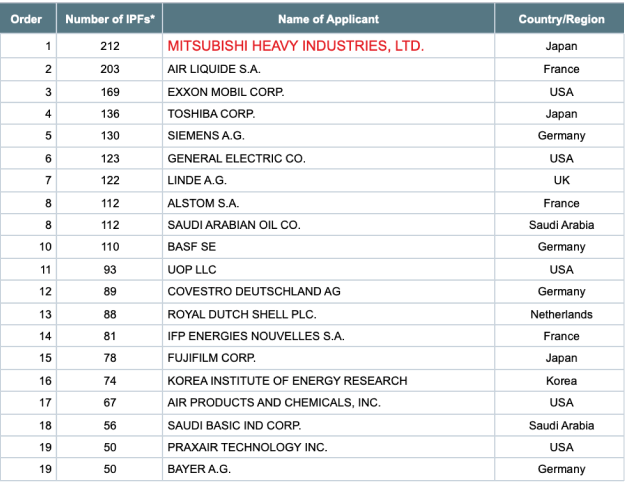Click order number 10 in BASF row
Viewport: 625px width, 484px height.
click(x=45, y=247)
